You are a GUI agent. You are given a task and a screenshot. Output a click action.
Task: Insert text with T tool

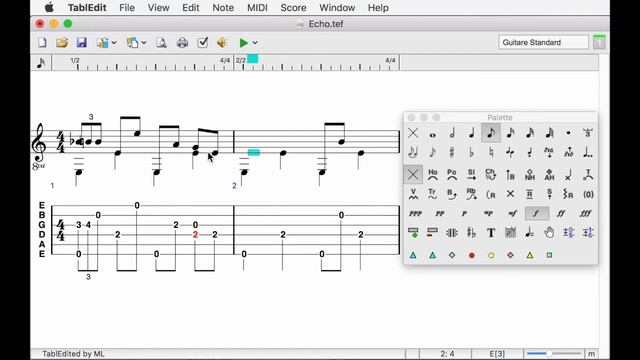tap(491, 233)
